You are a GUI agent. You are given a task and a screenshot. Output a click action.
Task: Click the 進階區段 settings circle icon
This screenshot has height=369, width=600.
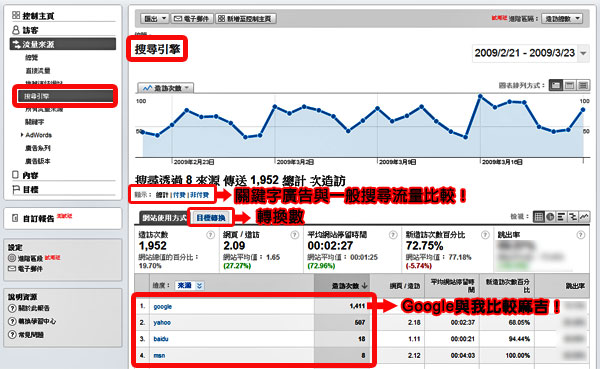(12, 258)
